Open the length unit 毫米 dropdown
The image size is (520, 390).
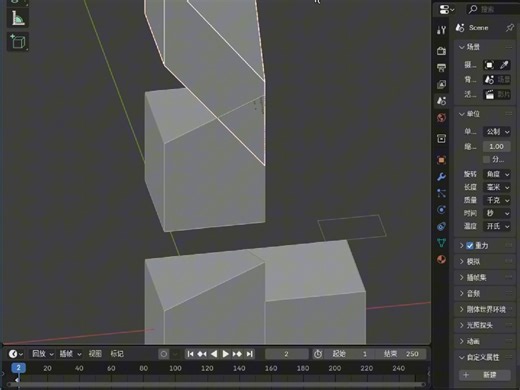[497, 187]
